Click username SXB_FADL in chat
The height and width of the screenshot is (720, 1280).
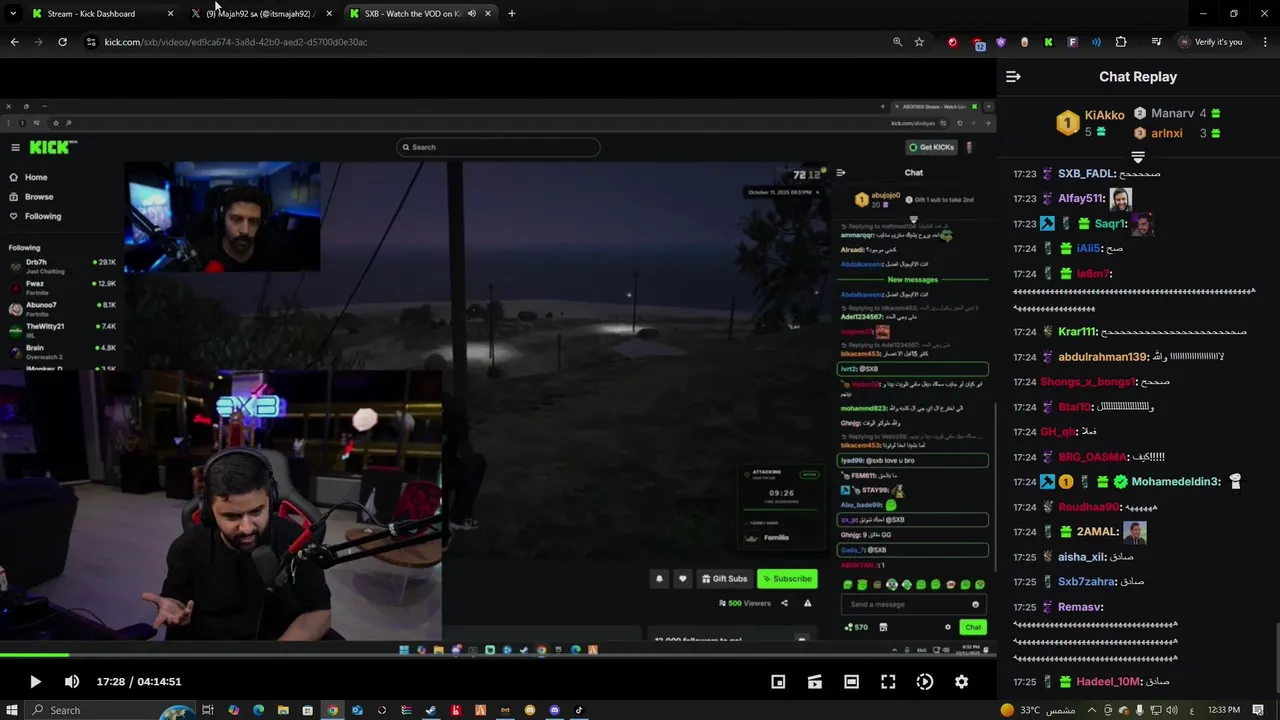[1085, 174]
